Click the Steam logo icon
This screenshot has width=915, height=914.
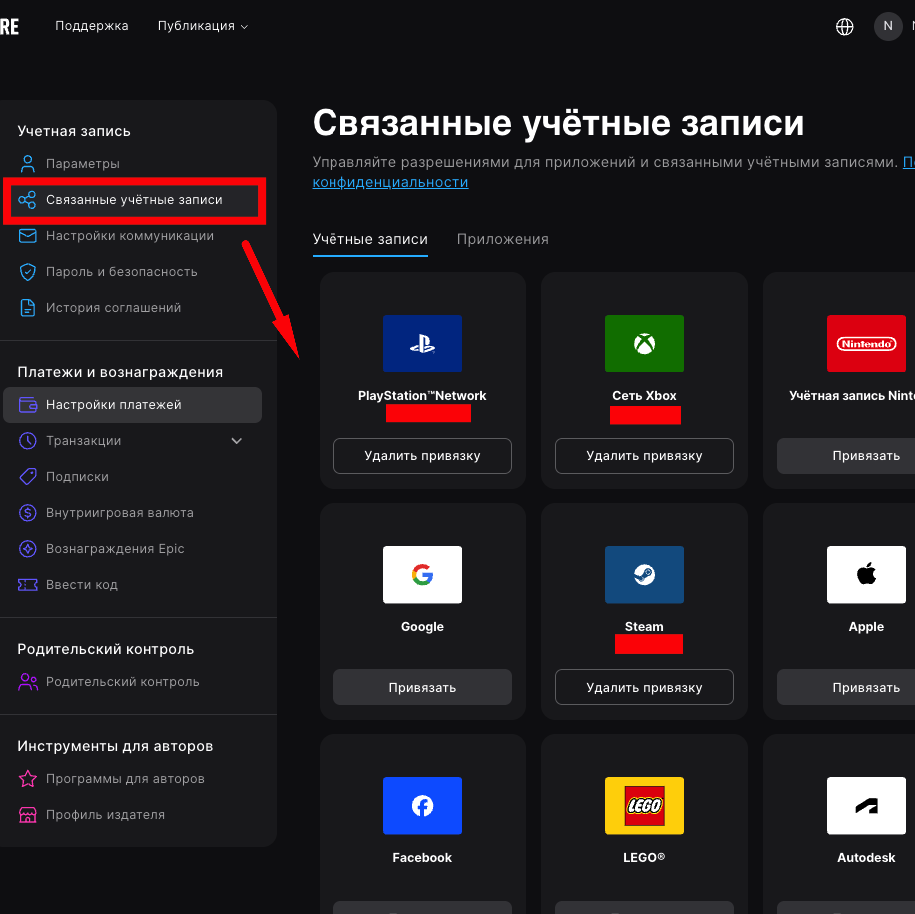click(644, 575)
